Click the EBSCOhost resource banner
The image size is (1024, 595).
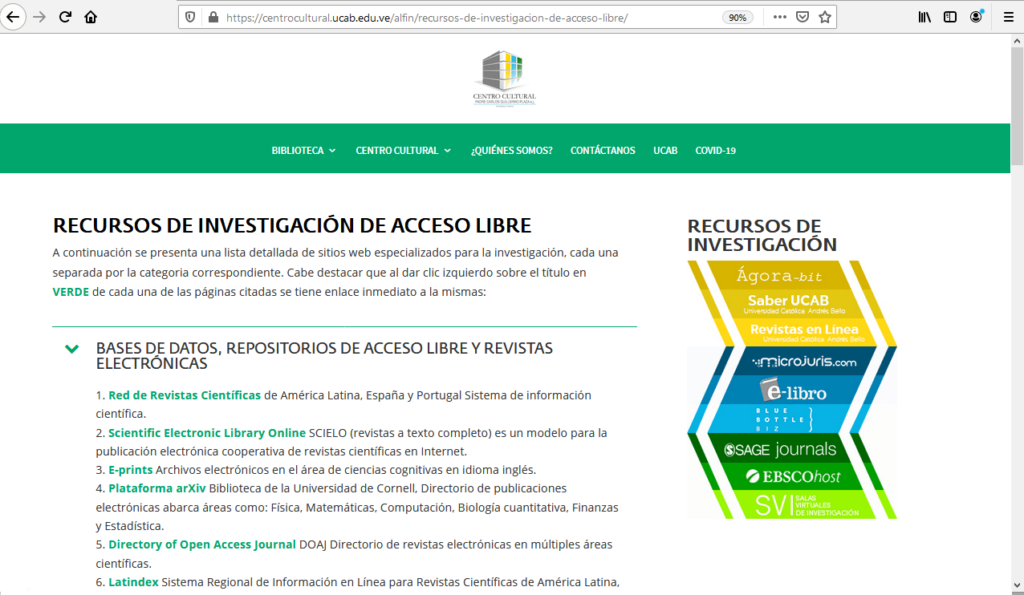coord(791,477)
